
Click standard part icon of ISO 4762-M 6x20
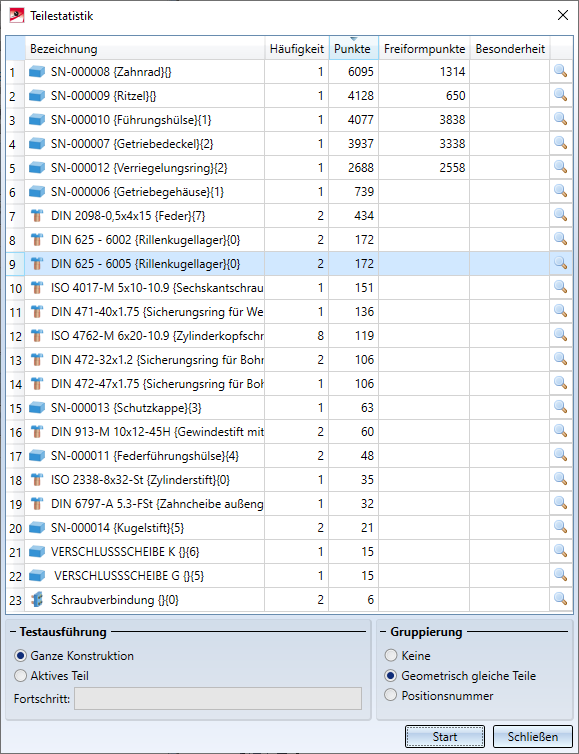coord(37,336)
